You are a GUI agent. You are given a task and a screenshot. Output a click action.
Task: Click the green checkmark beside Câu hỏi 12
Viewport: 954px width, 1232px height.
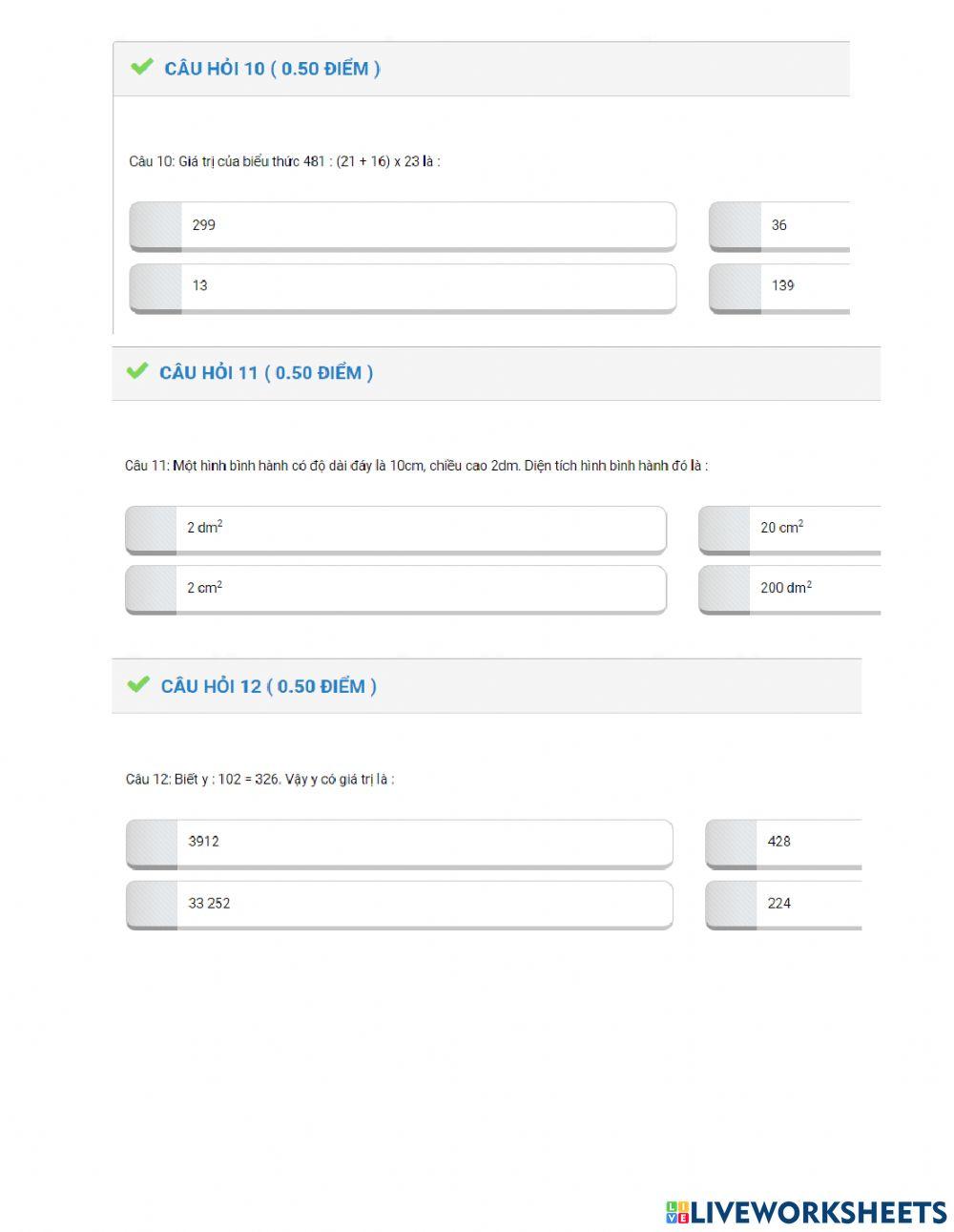pos(138,684)
